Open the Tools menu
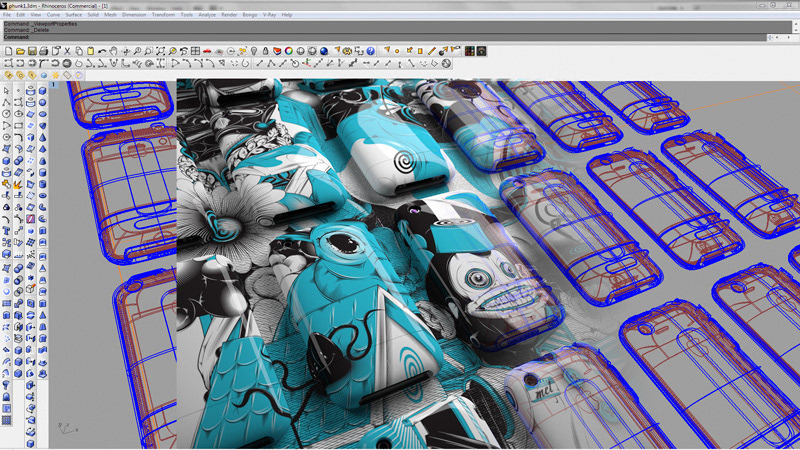This screenshot has height=450, width=800. 187,15
